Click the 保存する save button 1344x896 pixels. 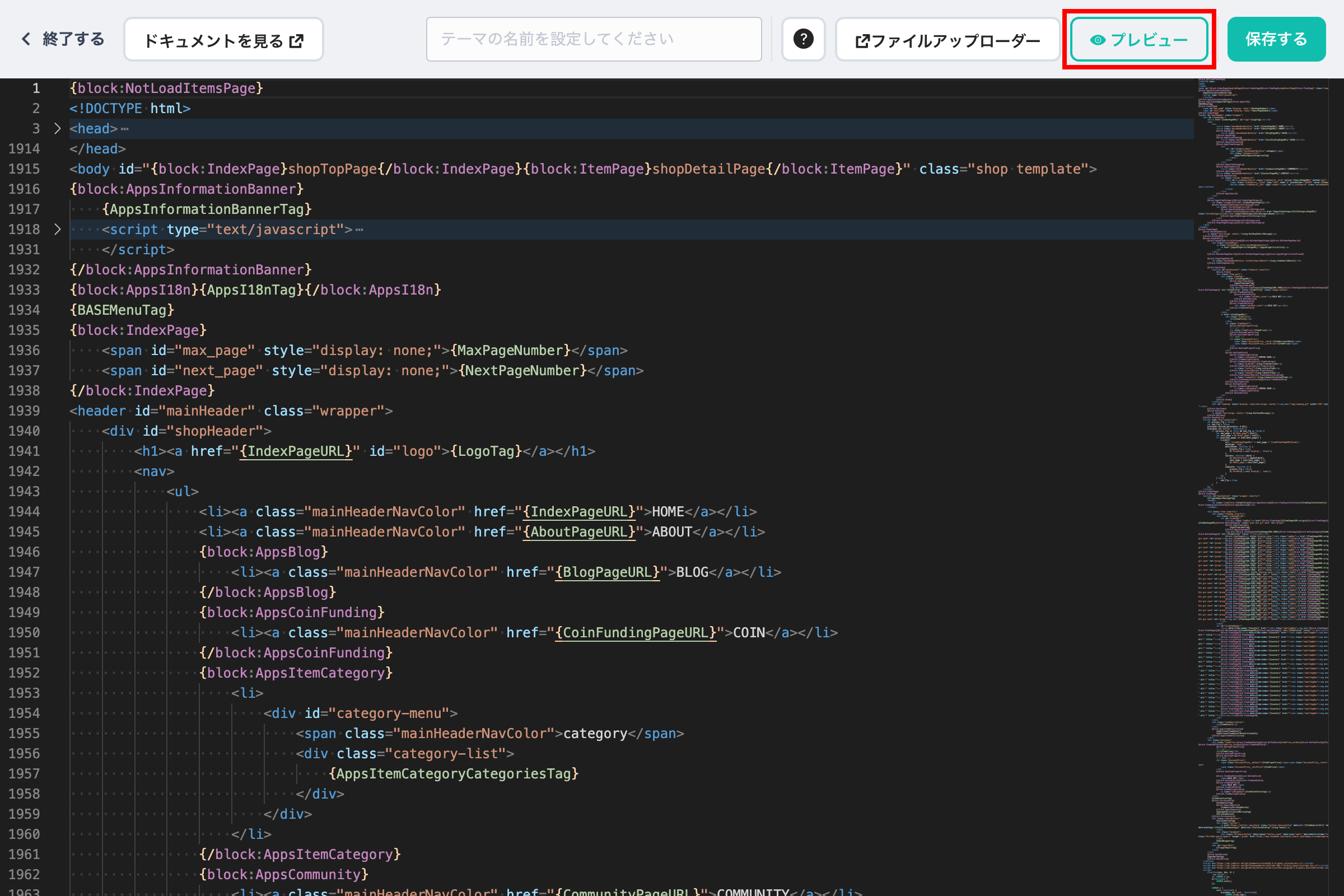coord(1276,39)
